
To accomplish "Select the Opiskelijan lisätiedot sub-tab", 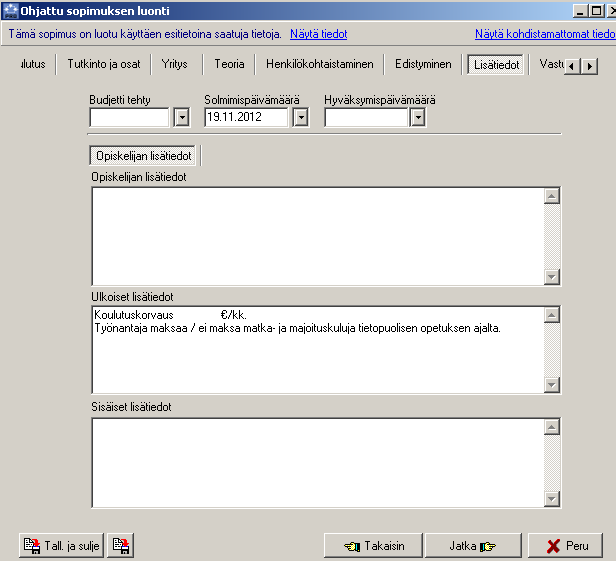I will click(x=143, y=156).
